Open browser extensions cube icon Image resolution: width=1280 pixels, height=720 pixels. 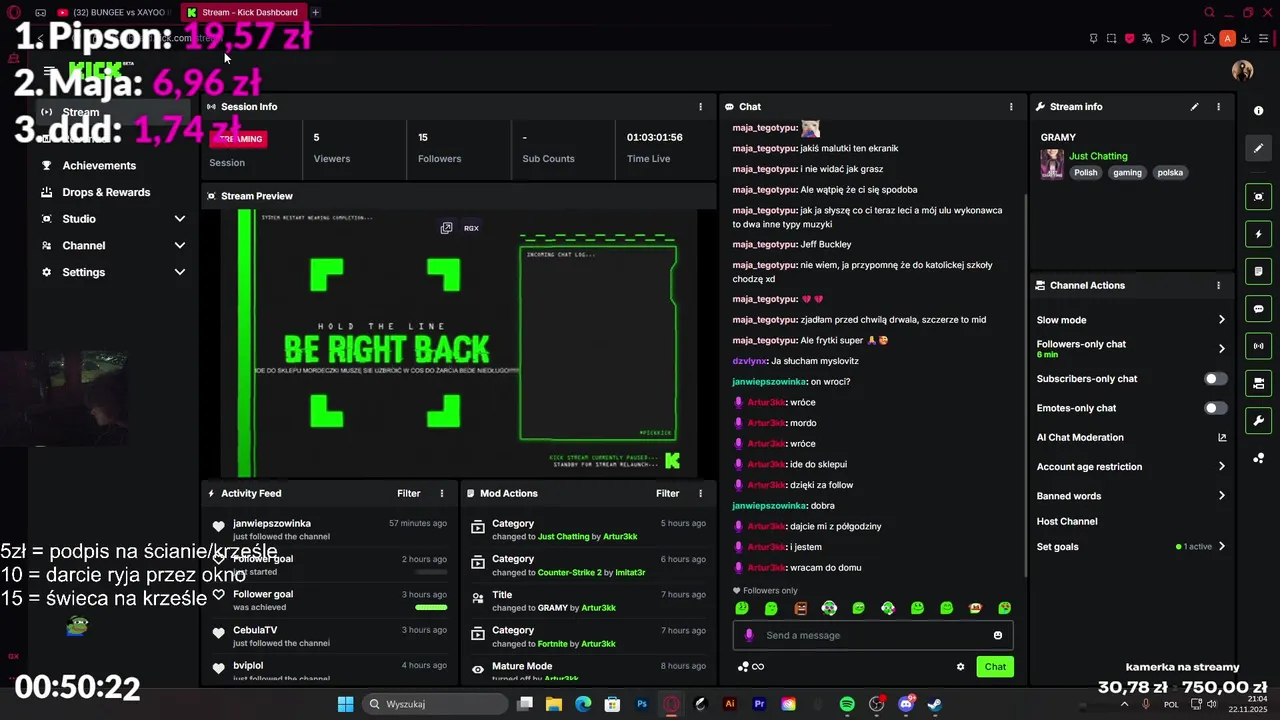(x=1209, y=39)
